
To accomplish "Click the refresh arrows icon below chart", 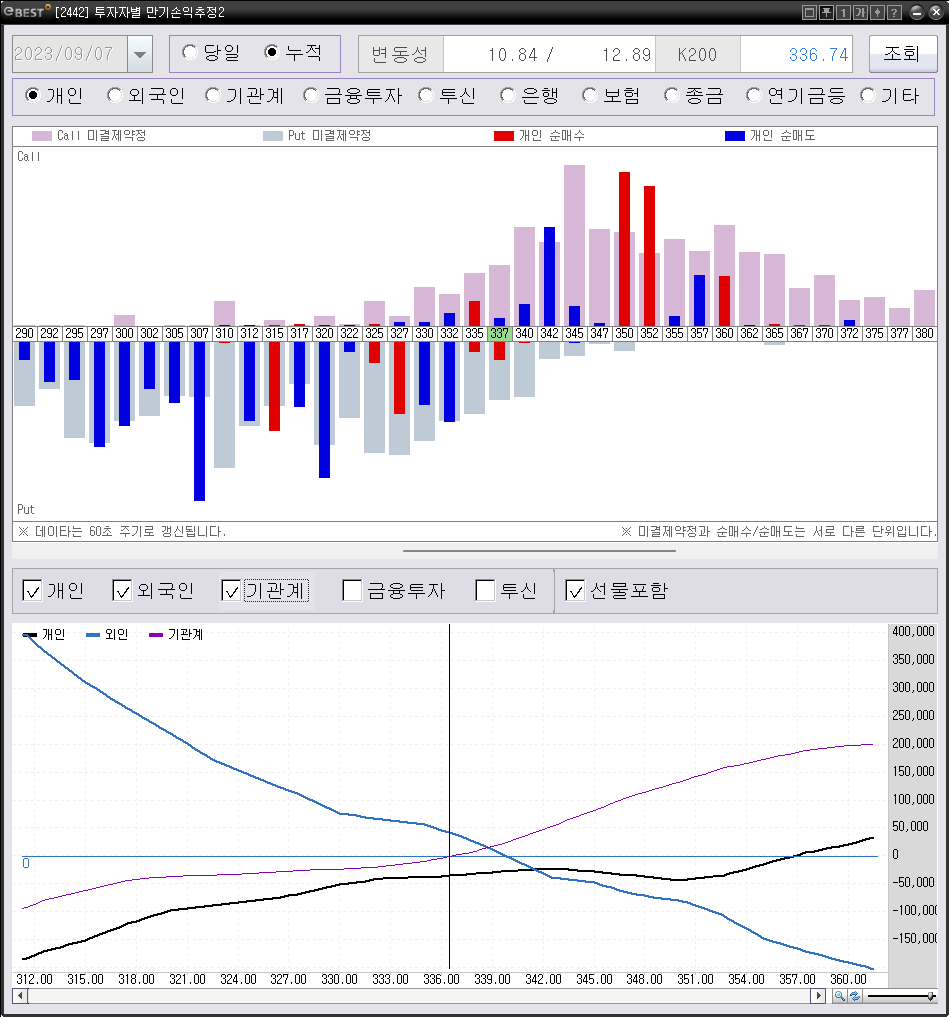I will [854, 996].
